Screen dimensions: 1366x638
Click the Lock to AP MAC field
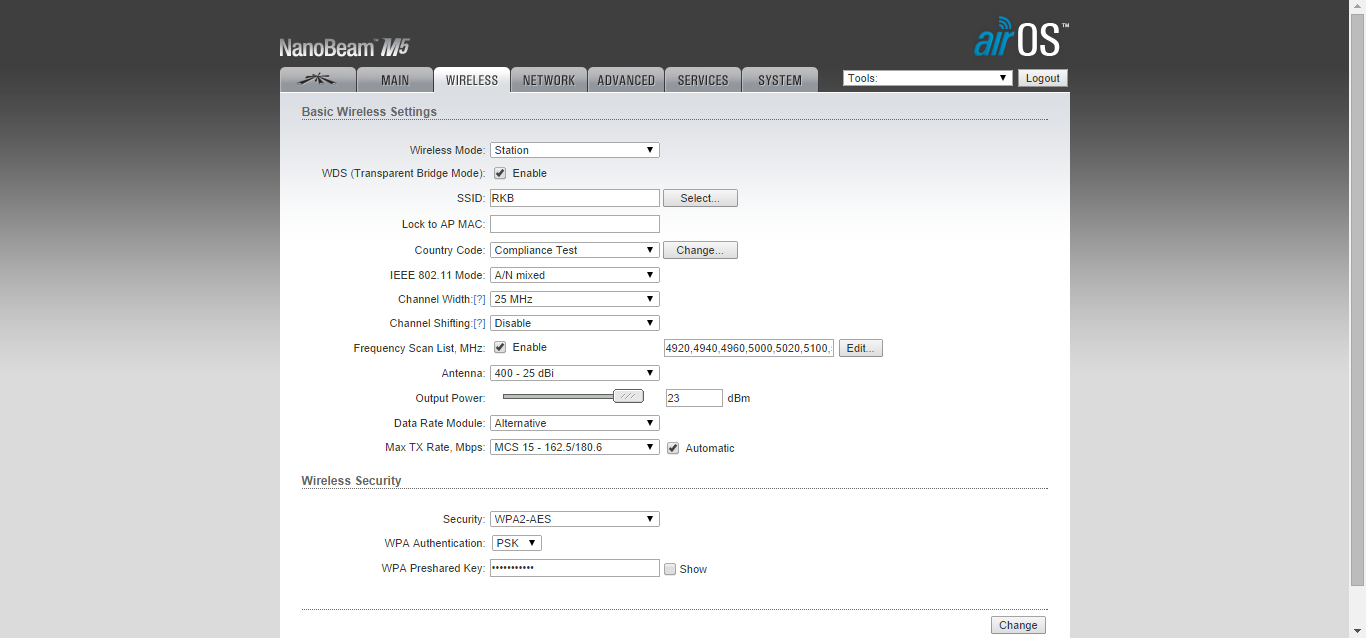point(574,224)
